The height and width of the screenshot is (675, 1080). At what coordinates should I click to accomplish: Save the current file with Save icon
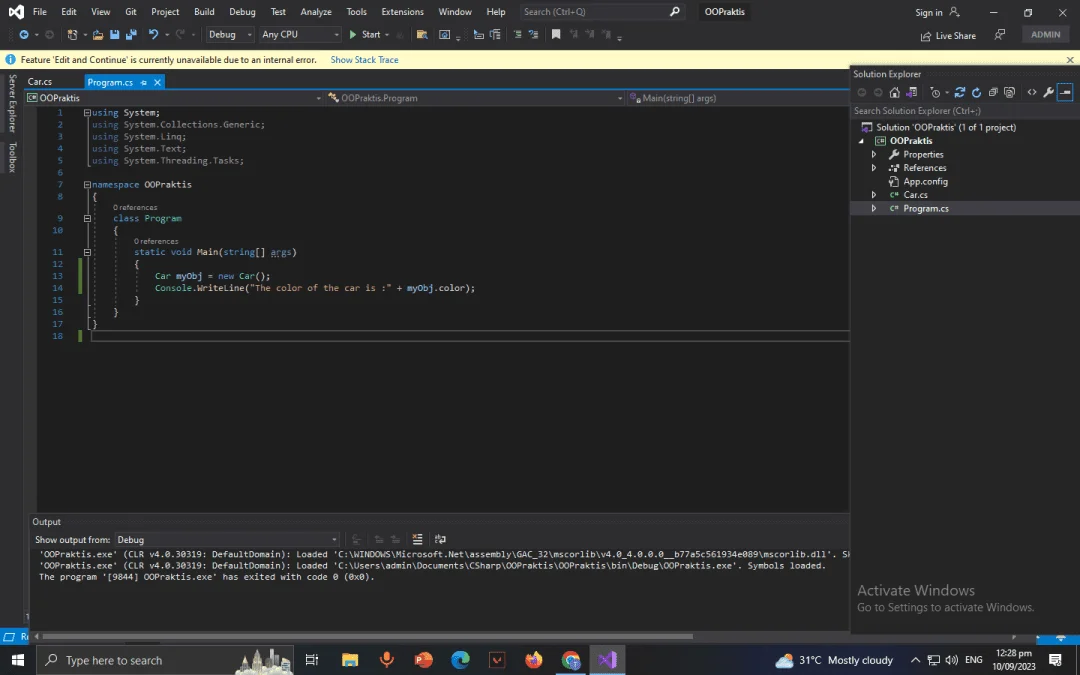point(114,34)
